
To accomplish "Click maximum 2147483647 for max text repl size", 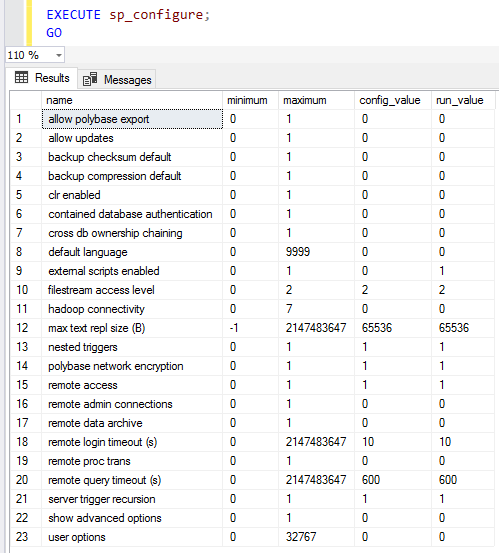I will tap(316, 328).
